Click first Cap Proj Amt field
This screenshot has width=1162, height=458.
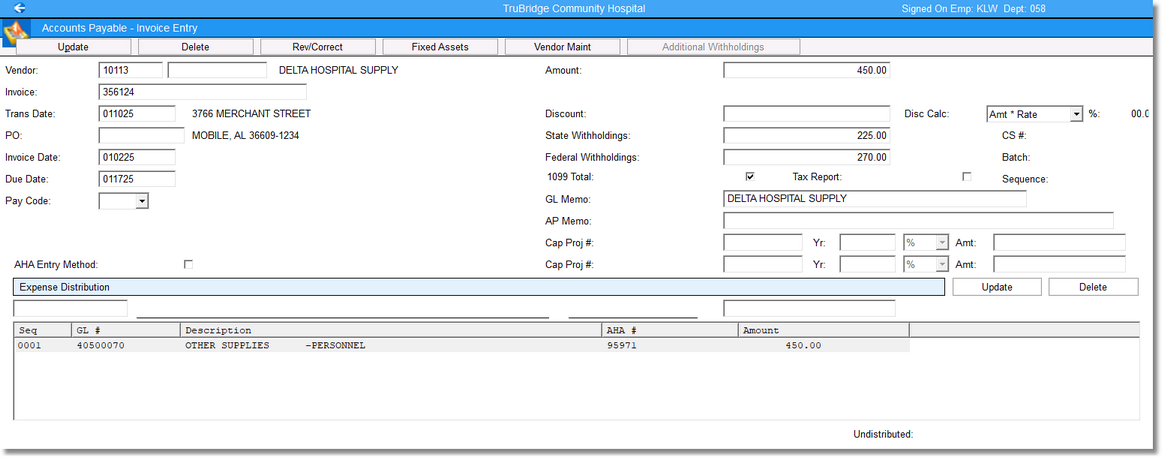1059,242
